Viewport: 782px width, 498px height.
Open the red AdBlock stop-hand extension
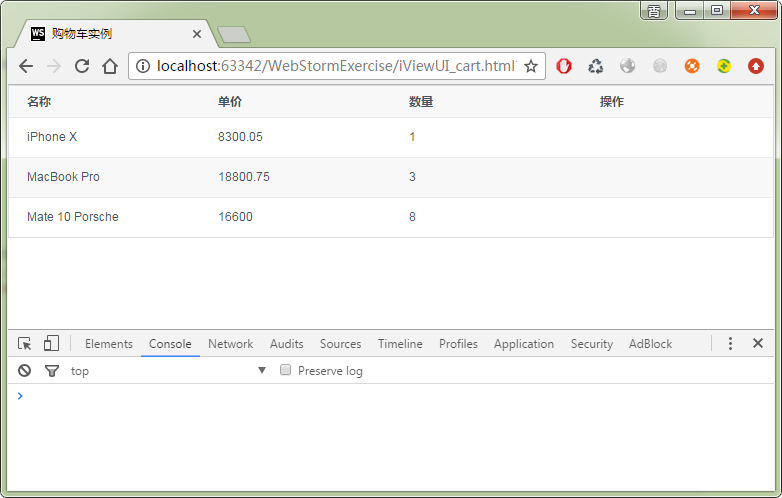click(x=564, y=66)
